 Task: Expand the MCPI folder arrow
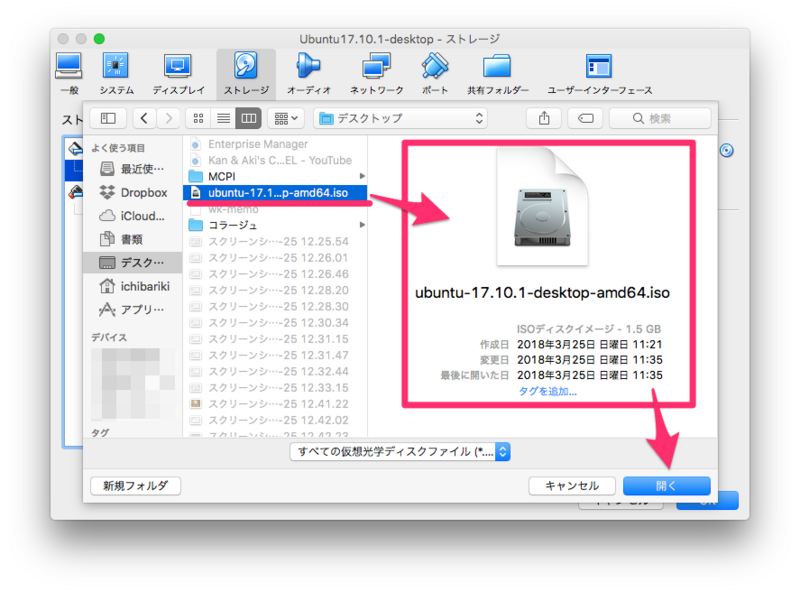[362, 176]
